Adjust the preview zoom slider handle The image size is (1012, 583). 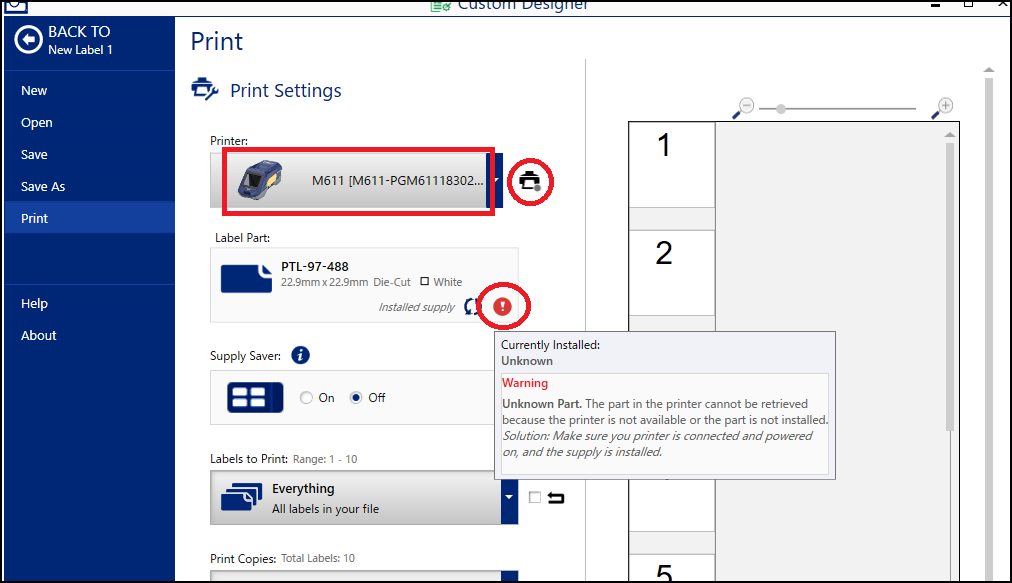[x=781, y=109]
